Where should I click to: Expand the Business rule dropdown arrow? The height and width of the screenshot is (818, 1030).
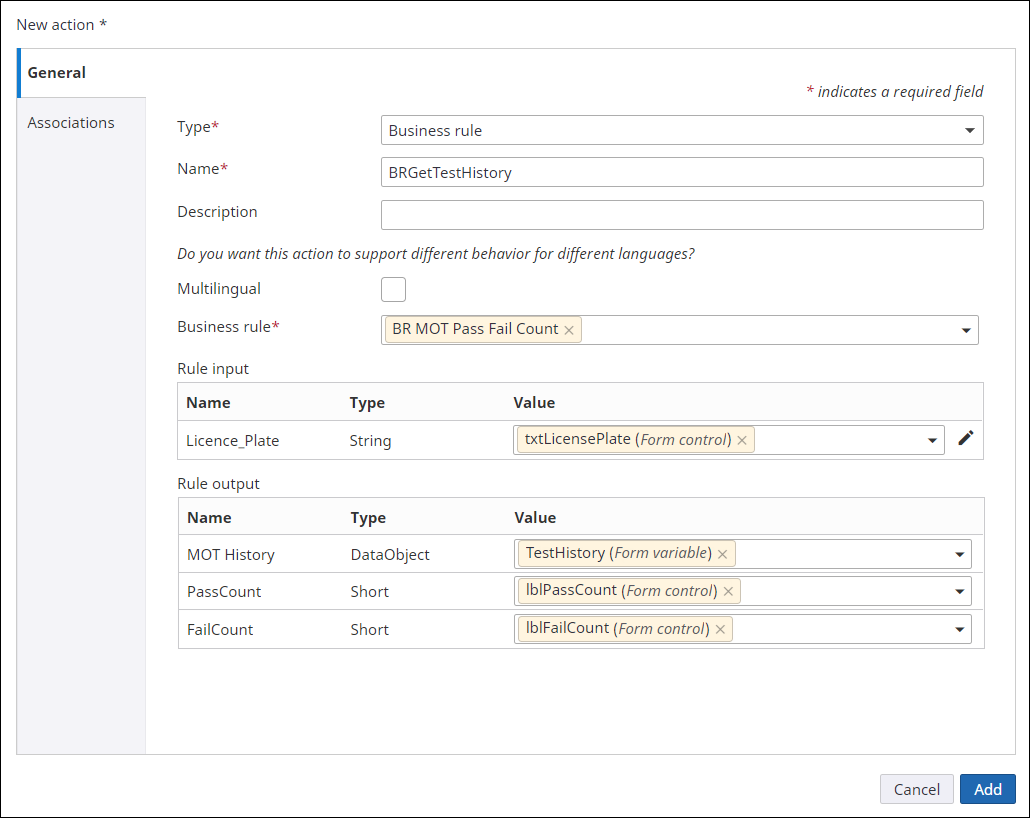(x=966, y=330)
